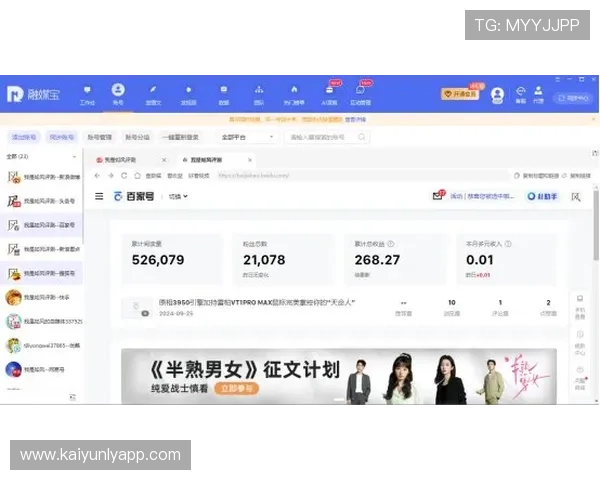600x480 pixels.
Task: Click the 添加账号 add account button
Action: [24, 137]
